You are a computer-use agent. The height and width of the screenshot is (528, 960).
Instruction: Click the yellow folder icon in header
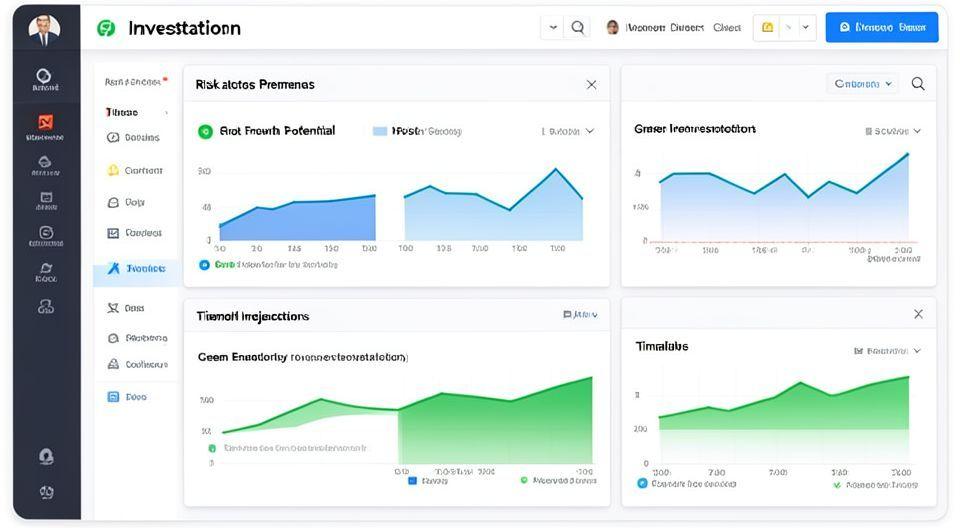tap(768, 28)
